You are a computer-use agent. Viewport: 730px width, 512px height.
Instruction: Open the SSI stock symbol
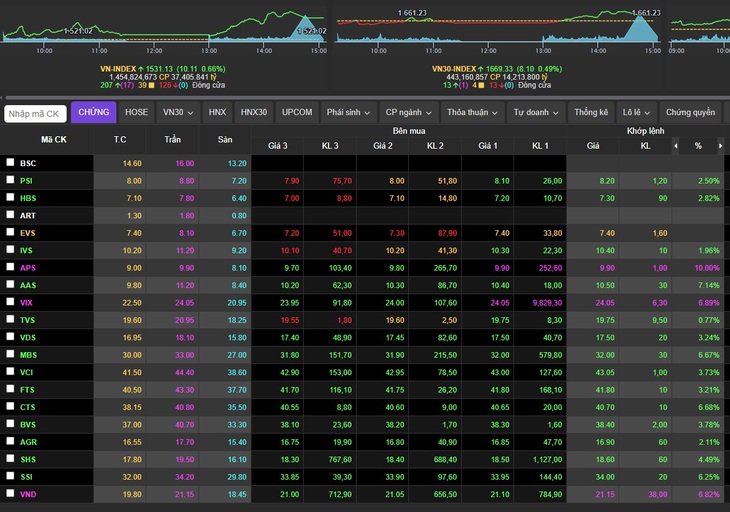pos(27,477)
